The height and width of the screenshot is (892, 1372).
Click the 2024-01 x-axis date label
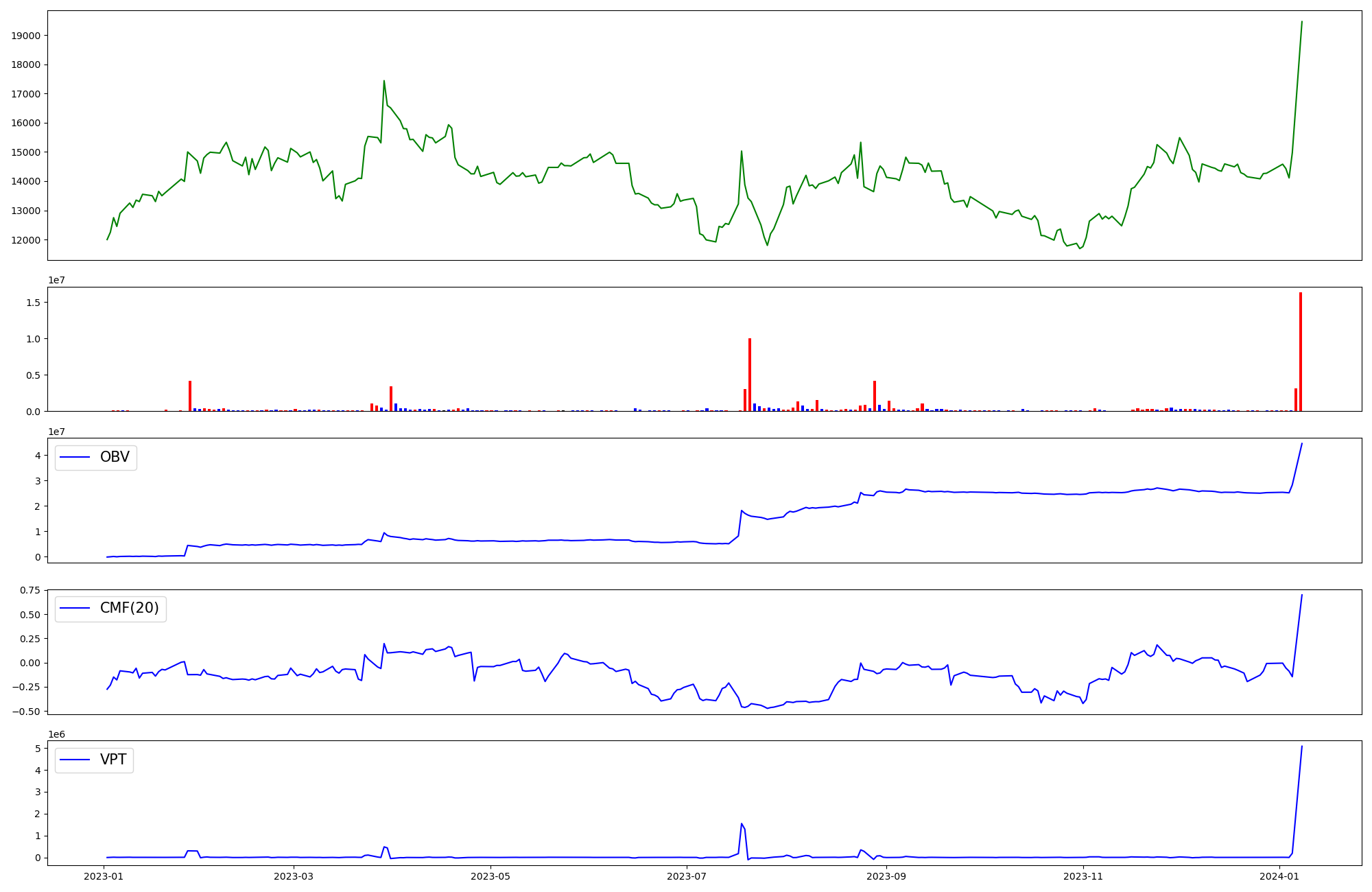(x=1280, y=876)
